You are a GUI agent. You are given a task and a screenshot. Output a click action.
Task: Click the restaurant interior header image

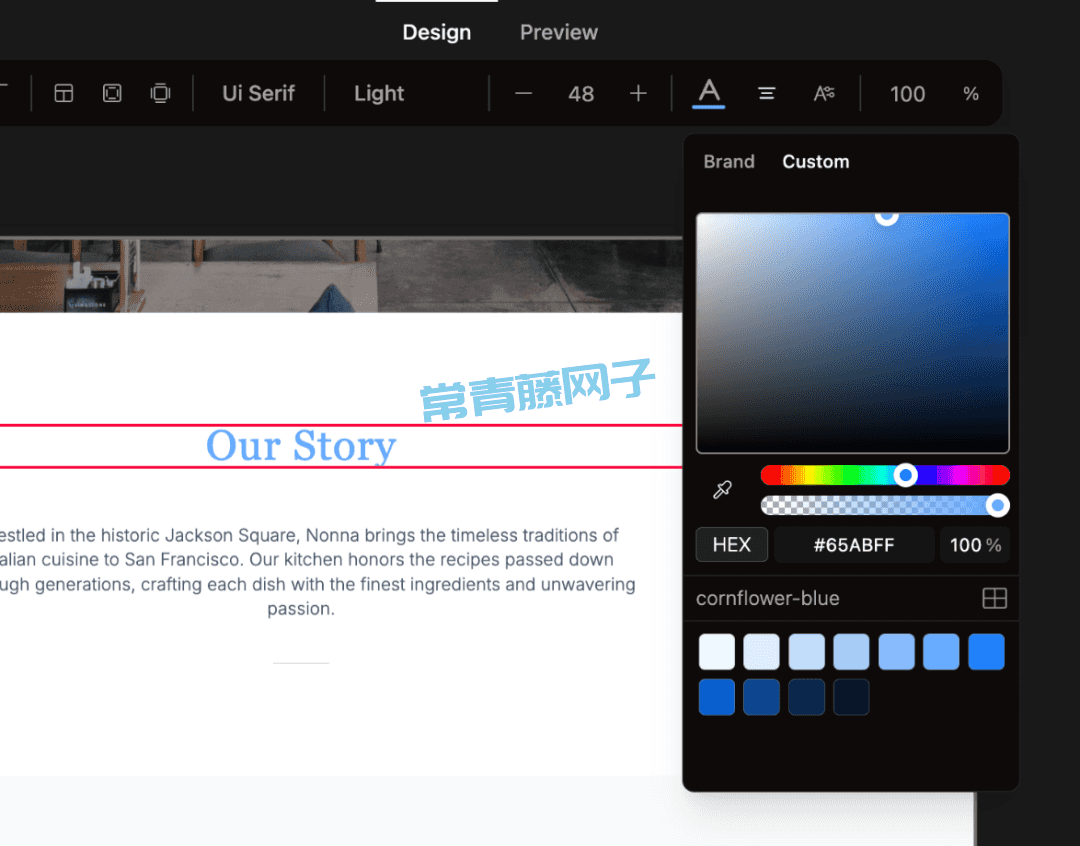point(341,275)
